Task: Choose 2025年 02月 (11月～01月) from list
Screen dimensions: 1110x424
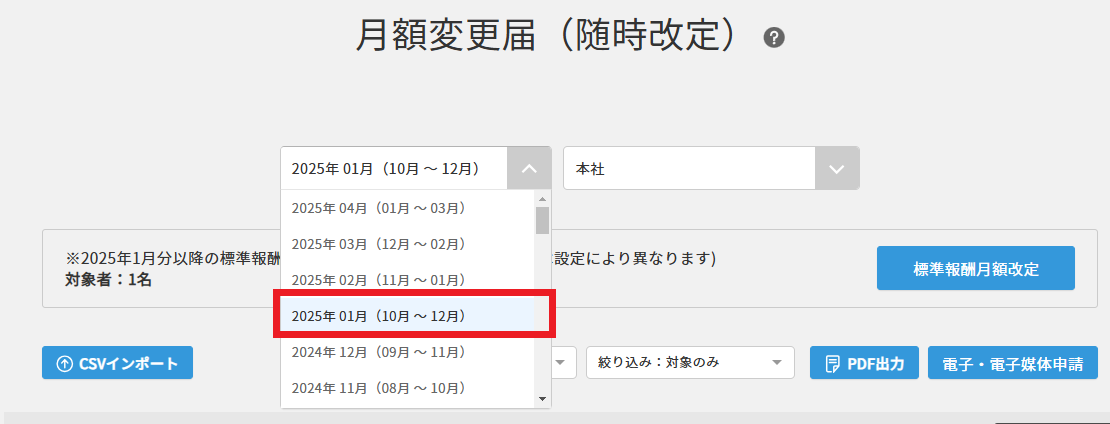Action: click(379, 280)
